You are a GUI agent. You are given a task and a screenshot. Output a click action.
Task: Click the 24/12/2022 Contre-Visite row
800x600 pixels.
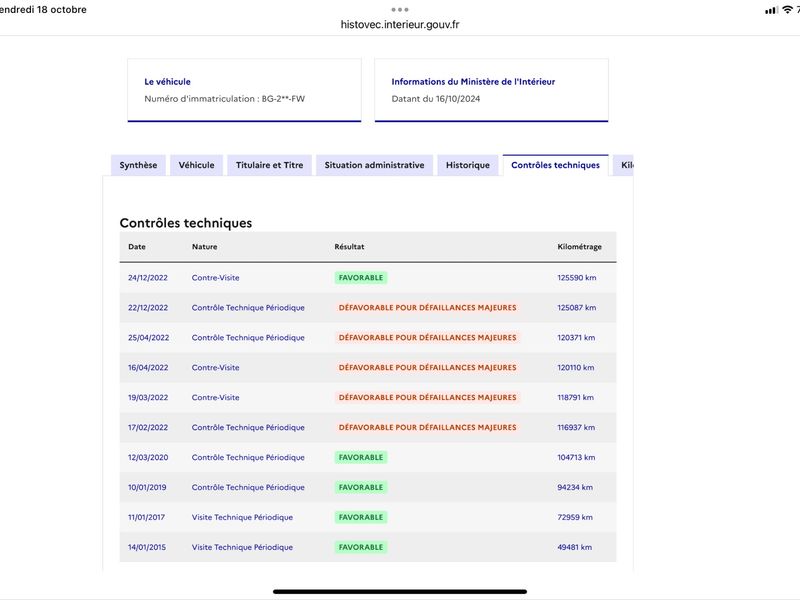(x=368, y=278)
